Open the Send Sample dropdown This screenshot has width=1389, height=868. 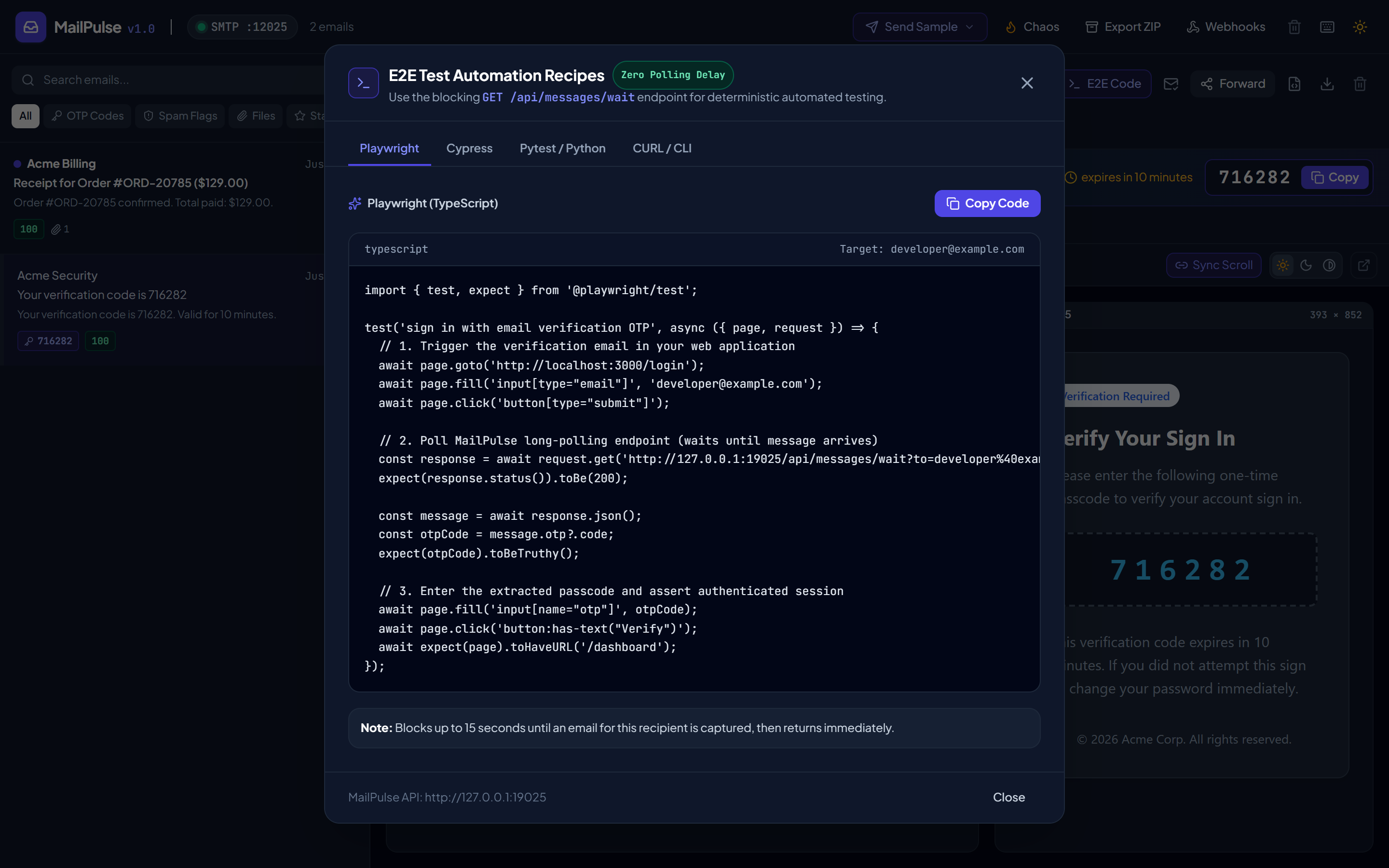[x=920, y=27]
